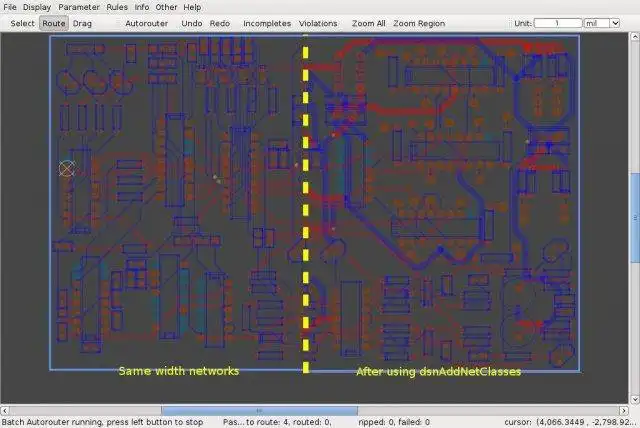
Task: Click Zoom All button
Action: [x=369, y=23]
